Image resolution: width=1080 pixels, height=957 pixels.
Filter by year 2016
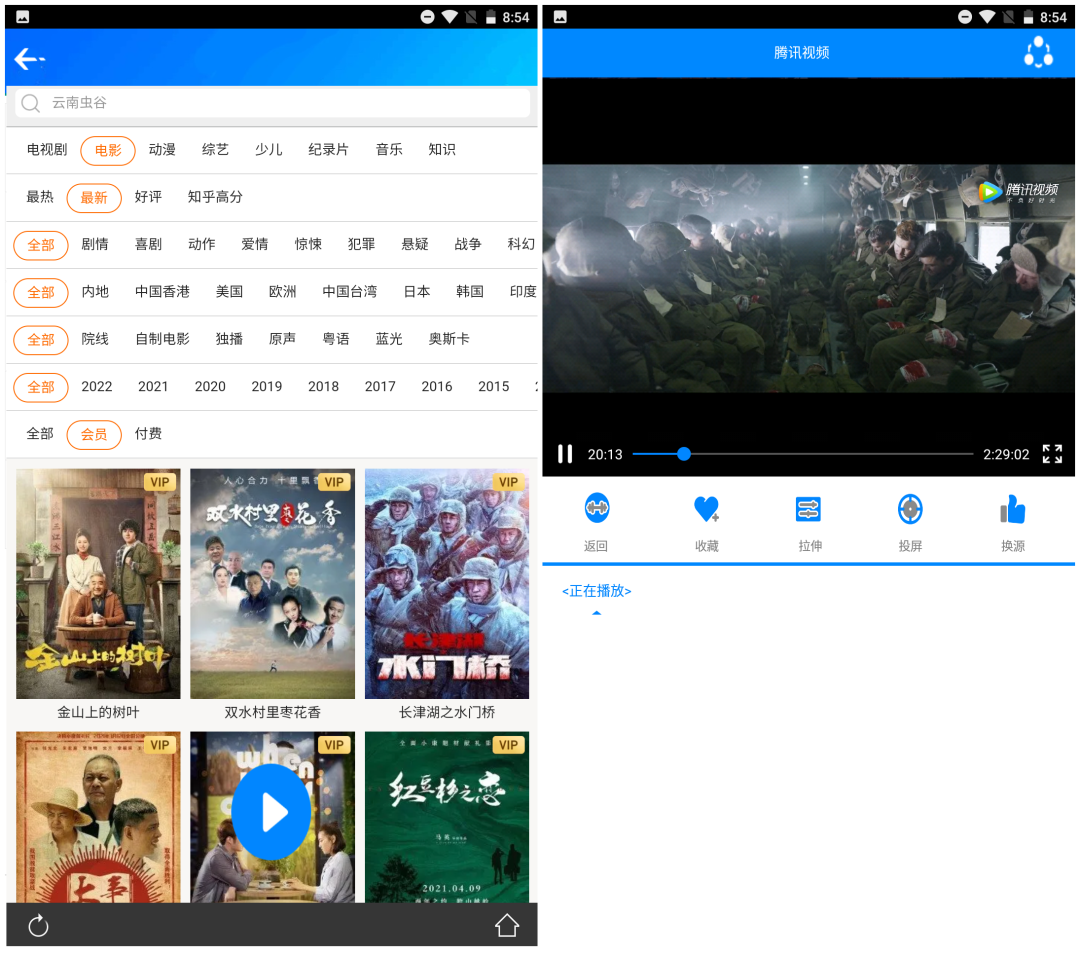coord(437,387)
